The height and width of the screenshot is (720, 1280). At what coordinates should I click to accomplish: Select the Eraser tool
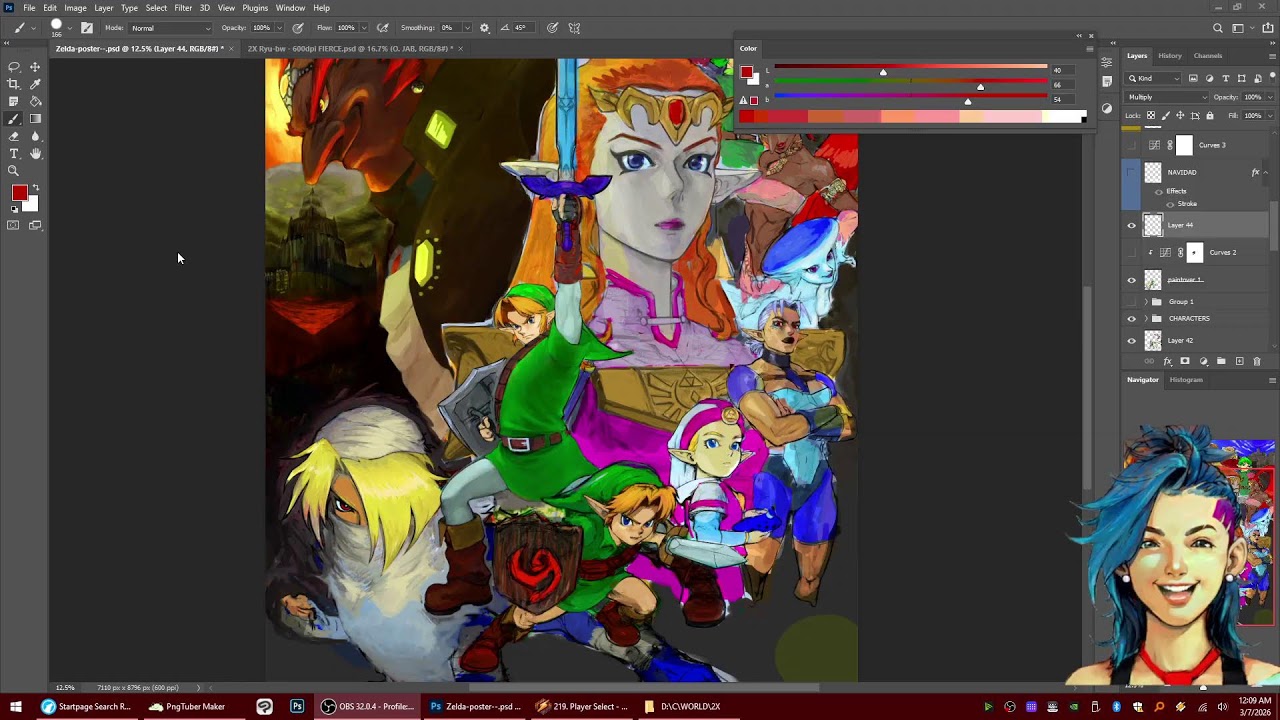pos(14,136)
